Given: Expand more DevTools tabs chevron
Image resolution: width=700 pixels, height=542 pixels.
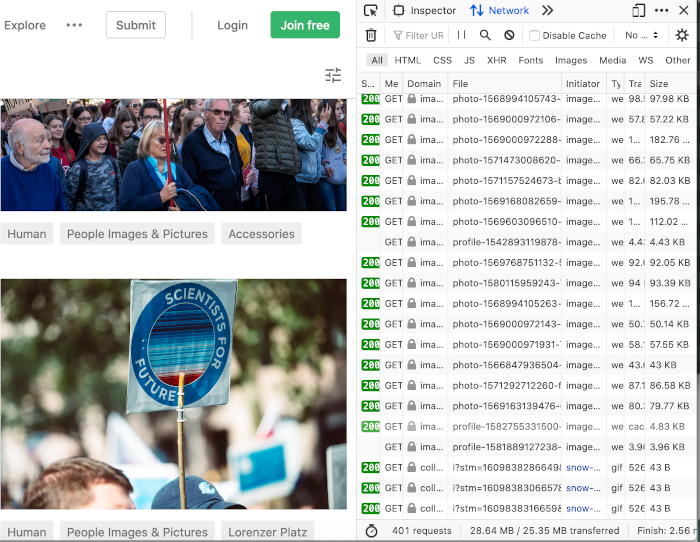Looking at the screenshot, I should [547, 11].
